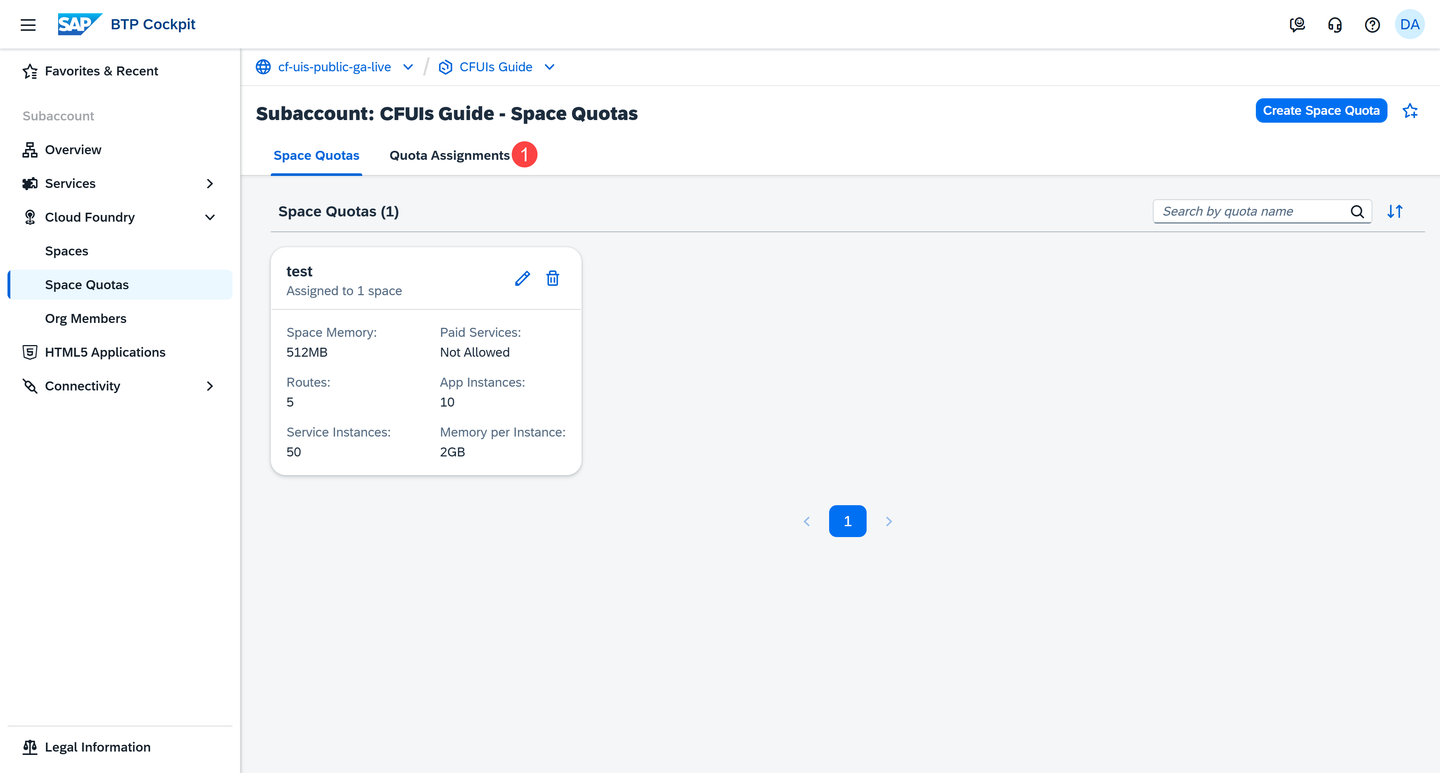Screen dimensions: 1440x773
Task: Open the hamburger navigation menu
Action: (28, 25)
